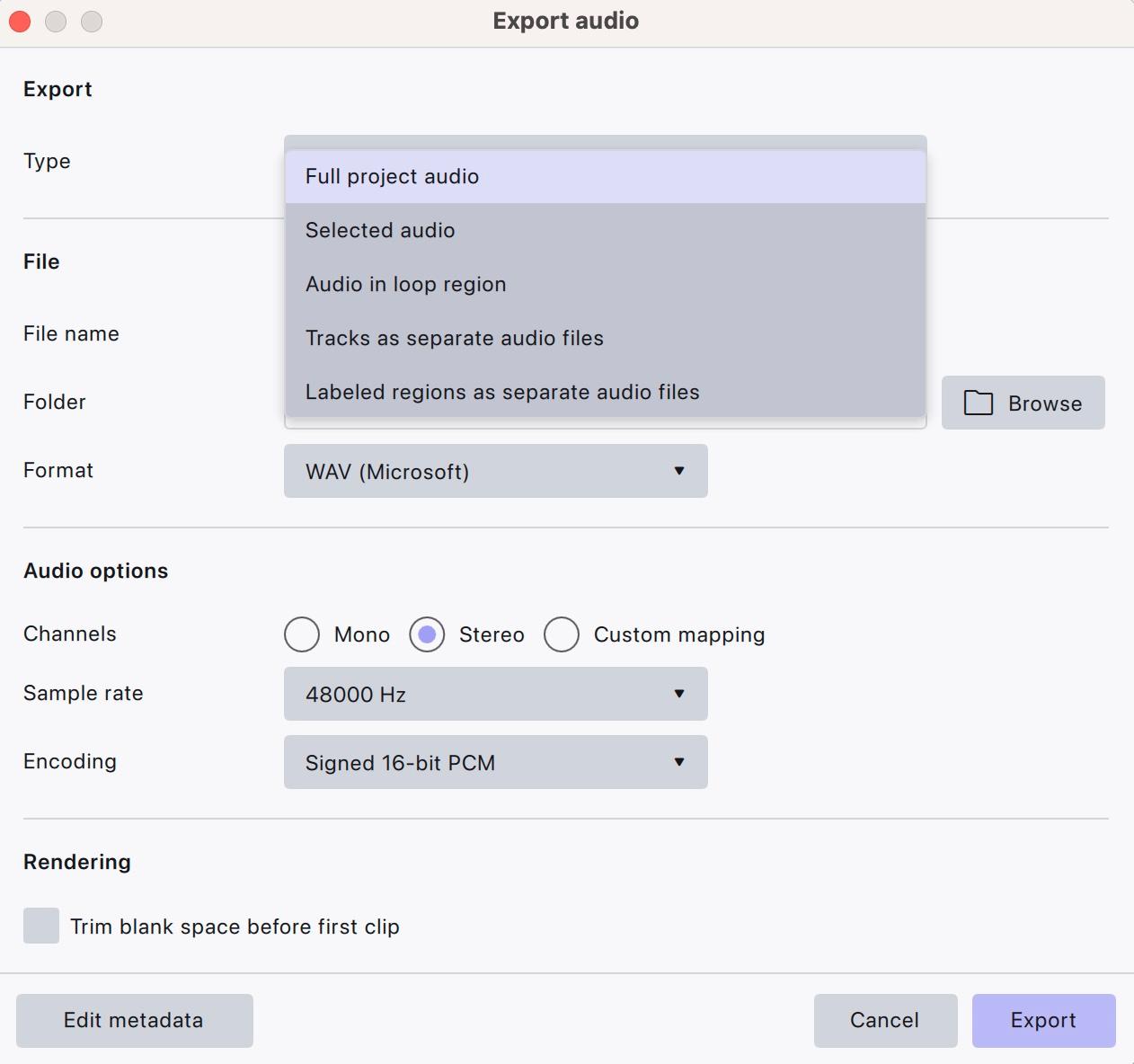Click the Sample rate dropdown arrow
The image size is (1134, 1064).
pyautogui.click(x=679, y=694)
